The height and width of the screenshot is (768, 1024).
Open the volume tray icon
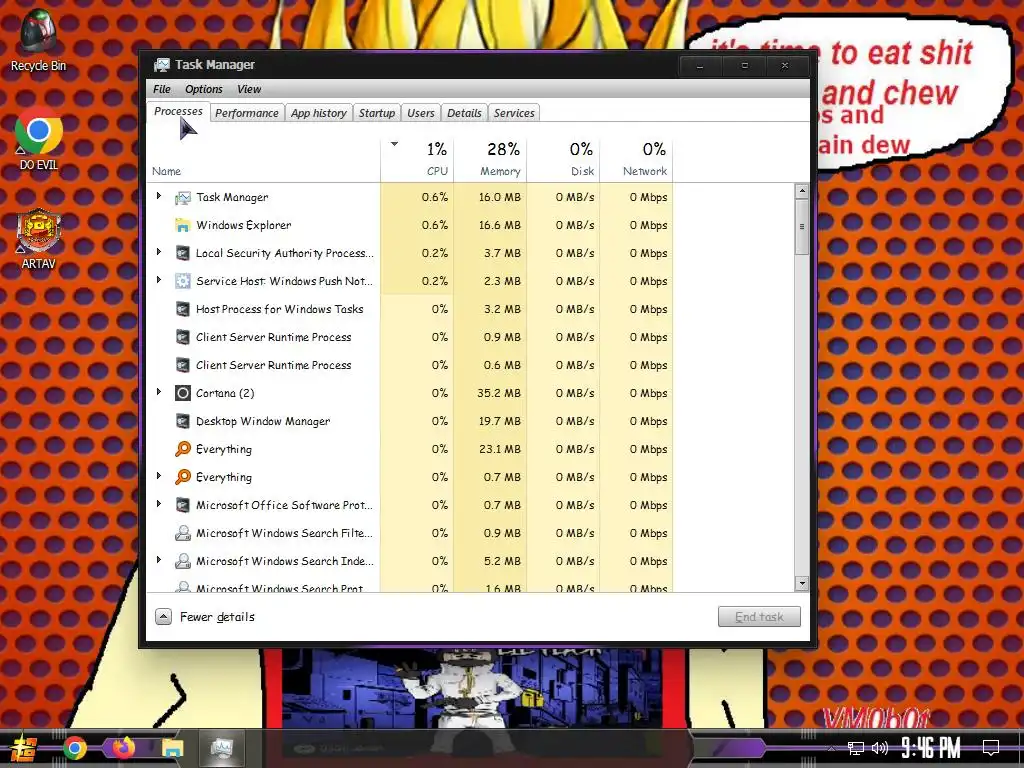click(x=880, y=748)
